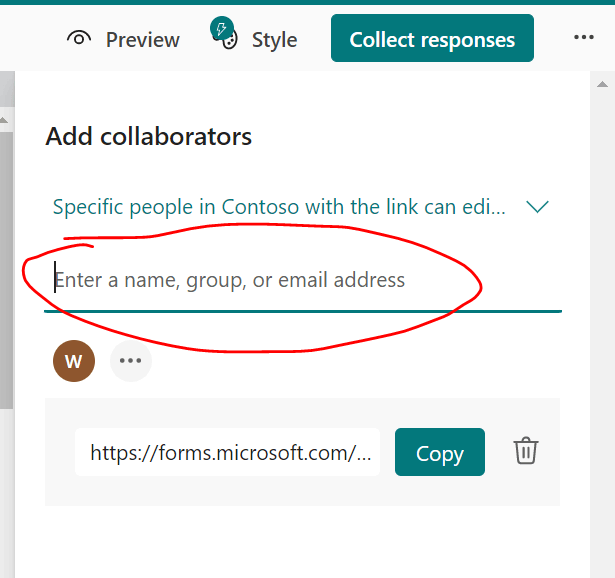Select the Style label in toolbar
This screenshot has height=578, width=615.
[275, 40]
